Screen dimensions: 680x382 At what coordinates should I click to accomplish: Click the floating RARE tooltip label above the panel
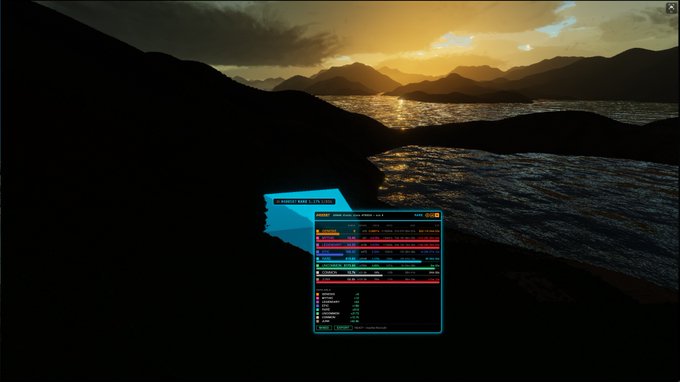[304, 202]
